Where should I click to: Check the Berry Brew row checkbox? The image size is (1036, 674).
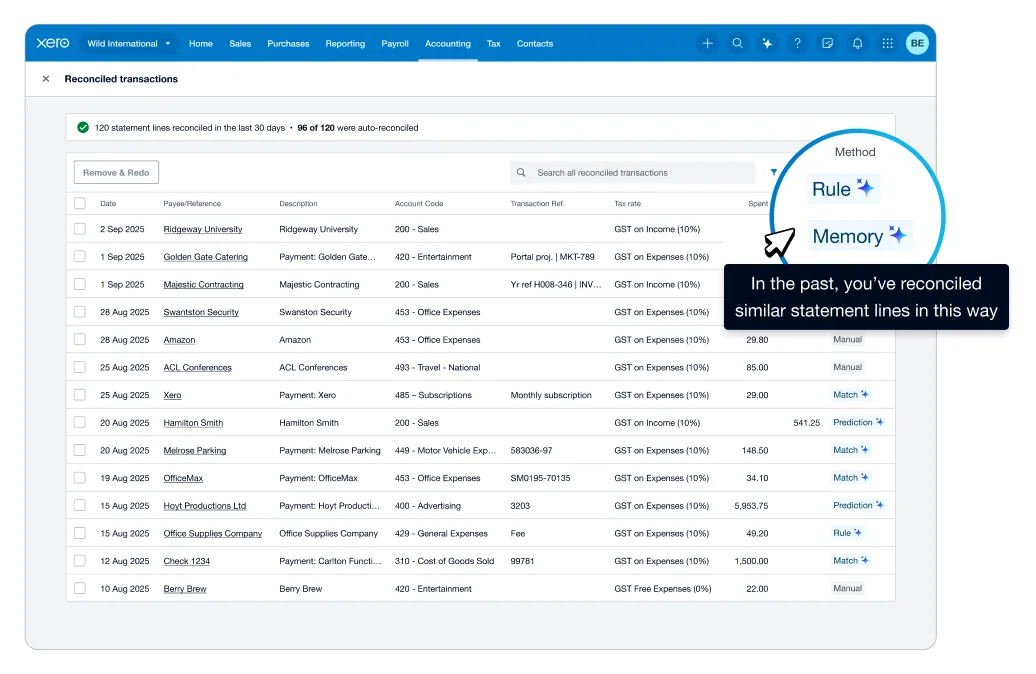[x=80, y=588]
